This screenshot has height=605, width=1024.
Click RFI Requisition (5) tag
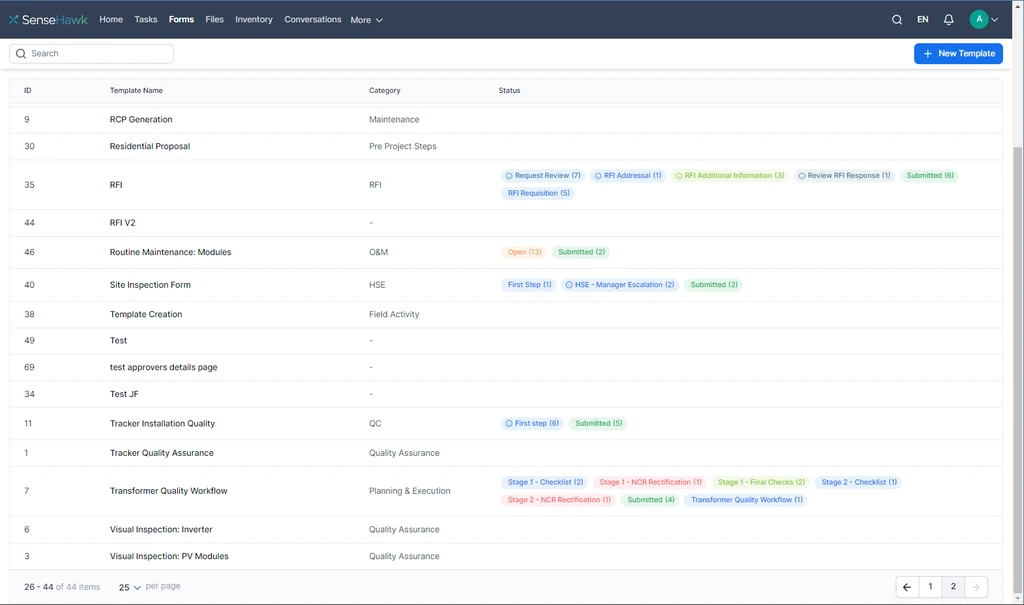pos(538,193)
